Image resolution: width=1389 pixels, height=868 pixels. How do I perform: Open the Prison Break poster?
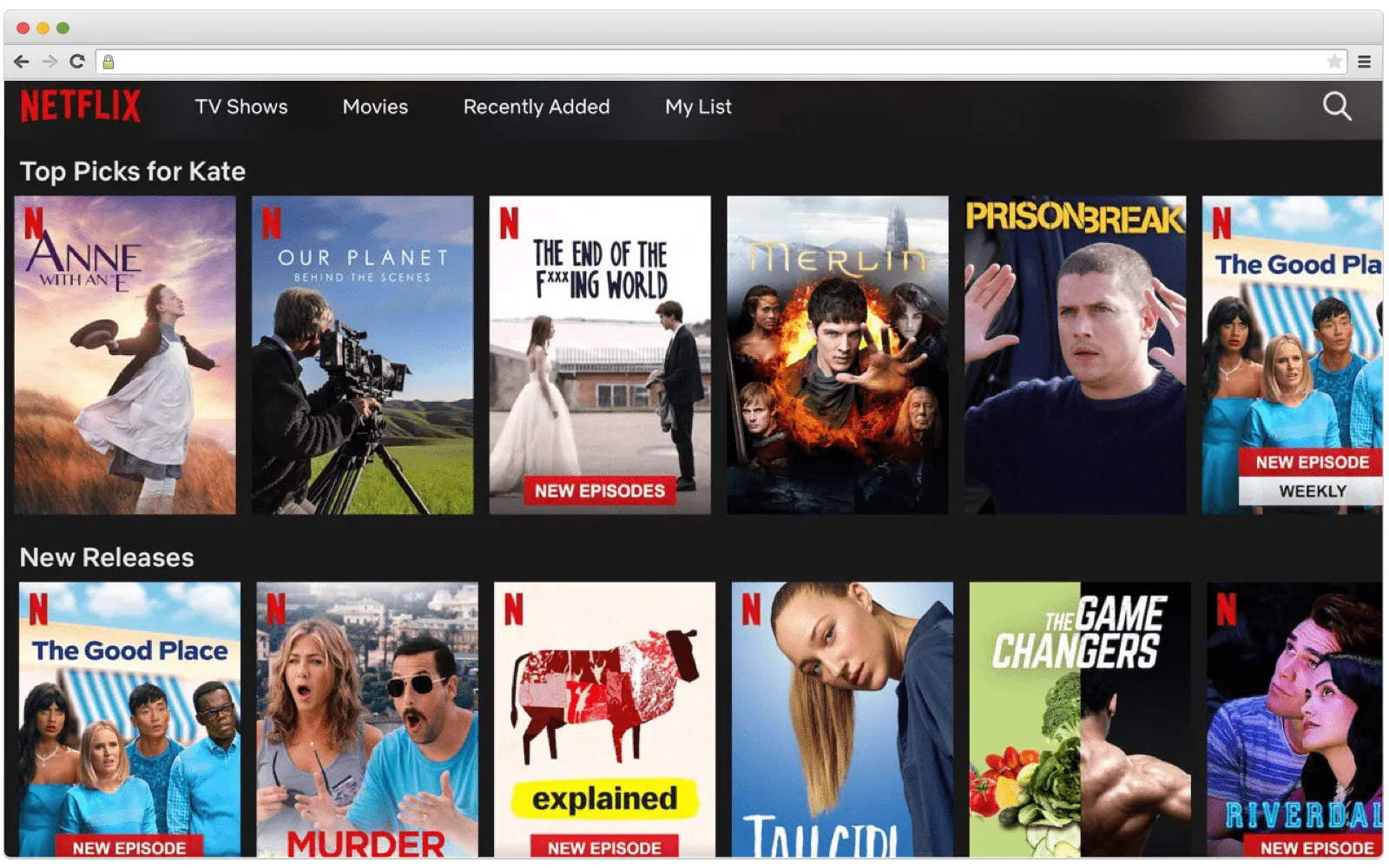coord(1075,355)
